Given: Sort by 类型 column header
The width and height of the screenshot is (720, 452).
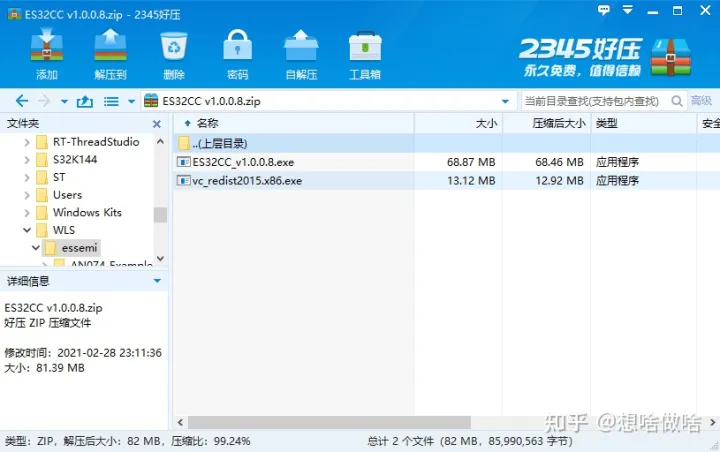Looking at the screenshot, I should (x=644, y=123).
